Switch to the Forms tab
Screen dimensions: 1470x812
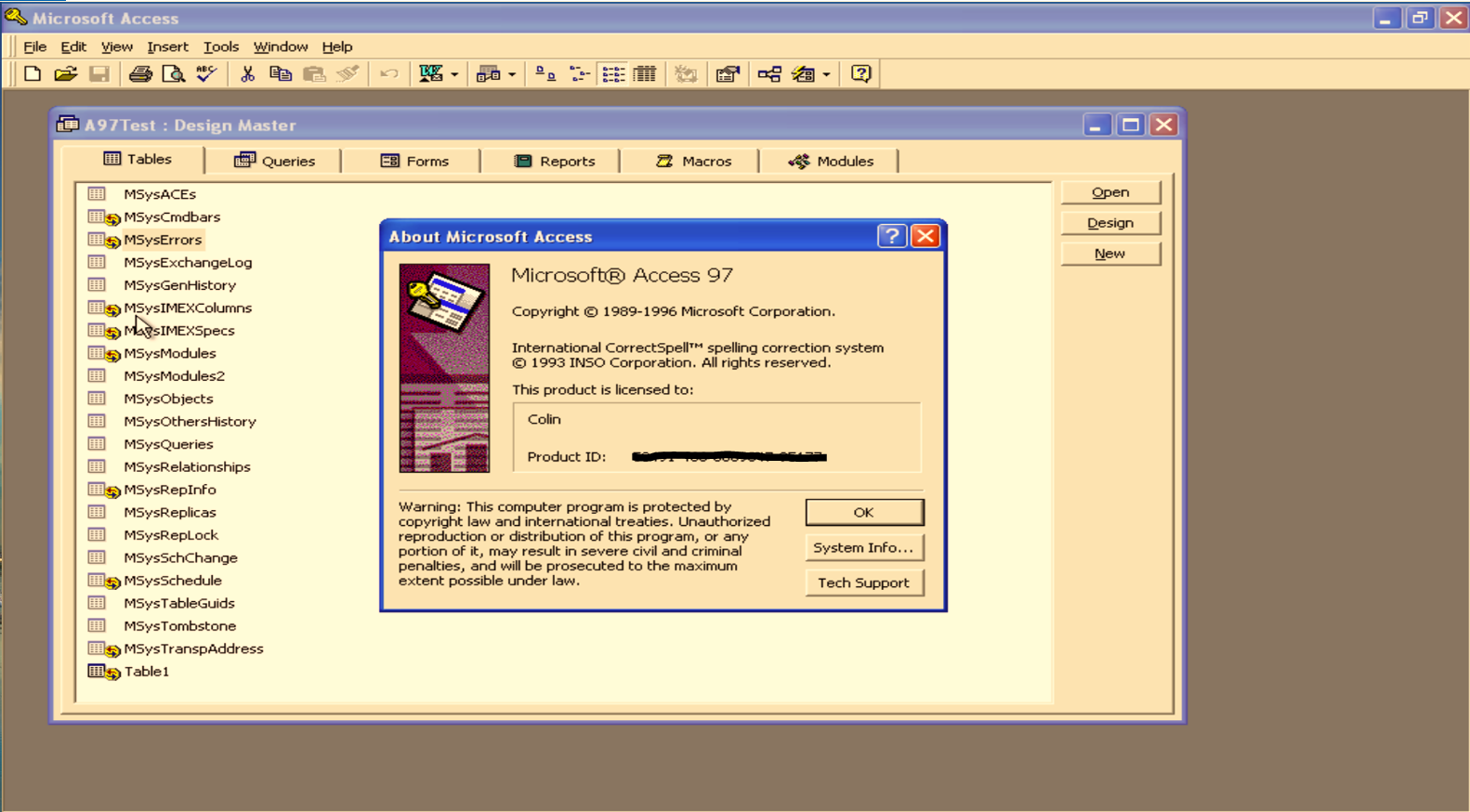click(413, 161)
